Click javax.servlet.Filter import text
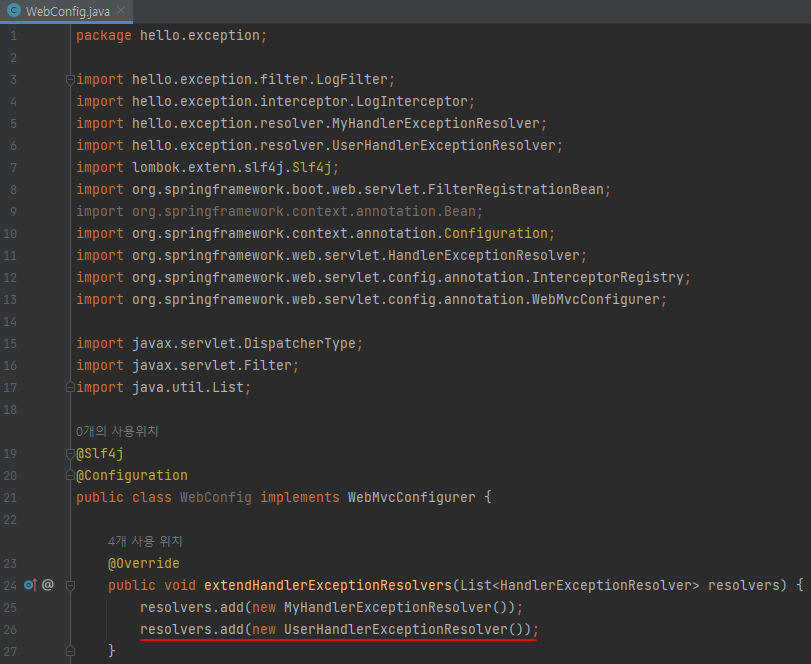 click(x=212, y=366)
